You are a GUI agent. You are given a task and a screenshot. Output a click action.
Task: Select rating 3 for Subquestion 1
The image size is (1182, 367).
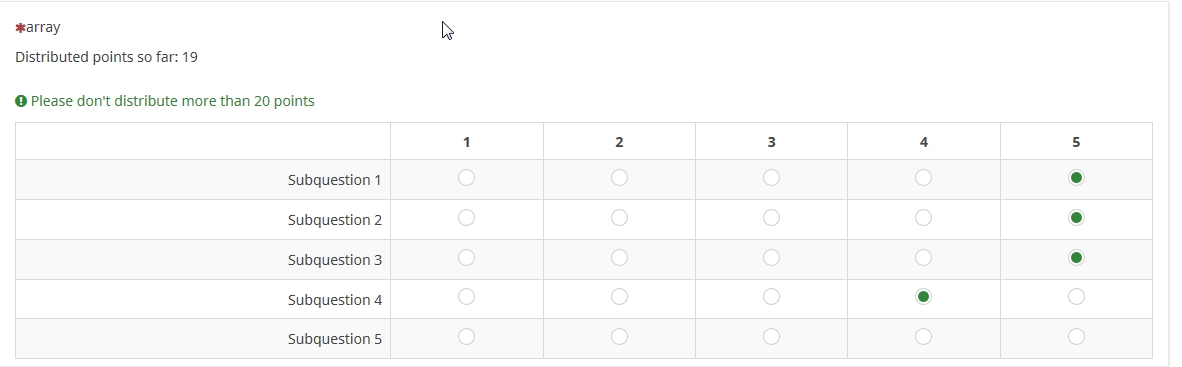(771, 178)
